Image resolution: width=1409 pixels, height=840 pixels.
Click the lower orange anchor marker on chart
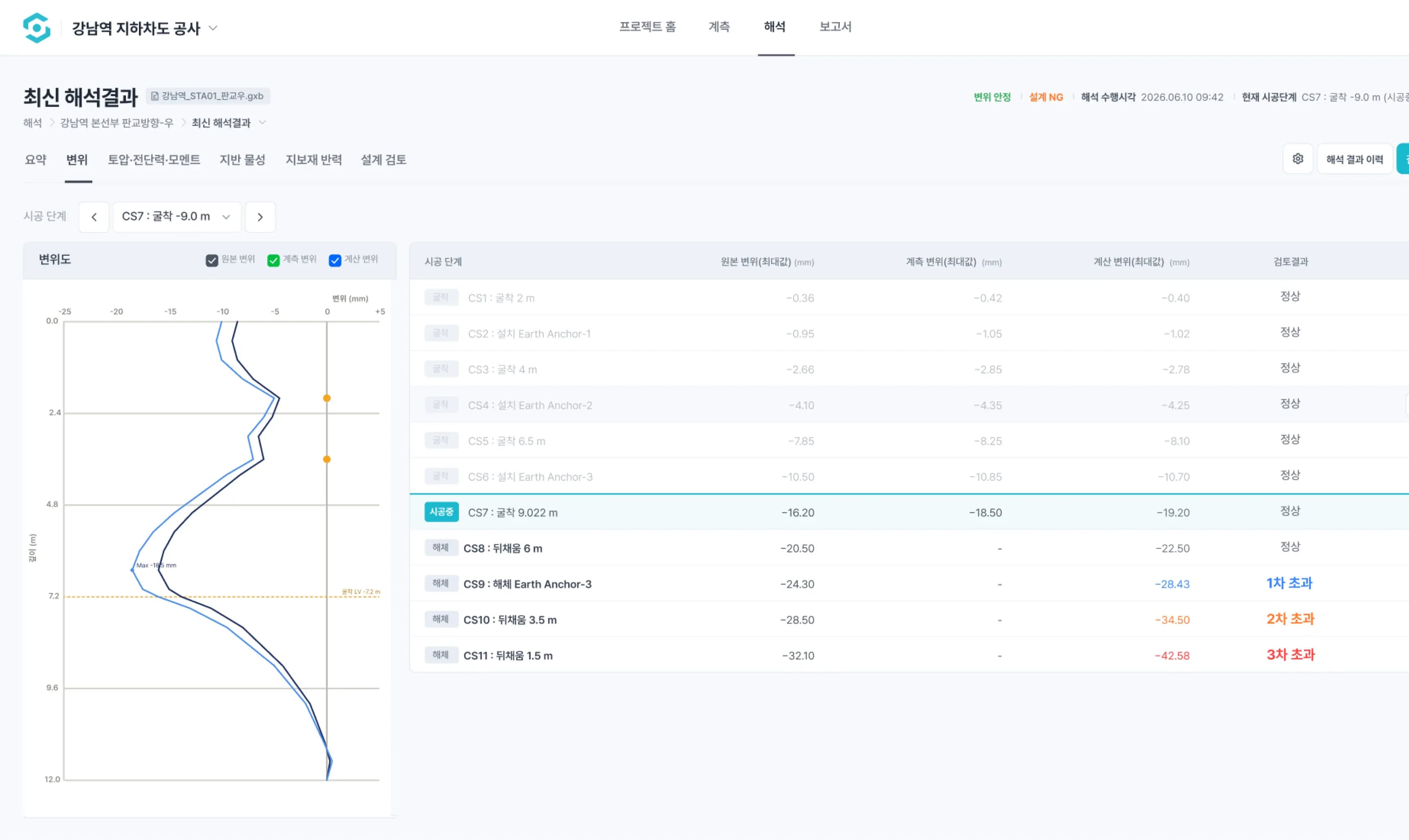(327, 459)
